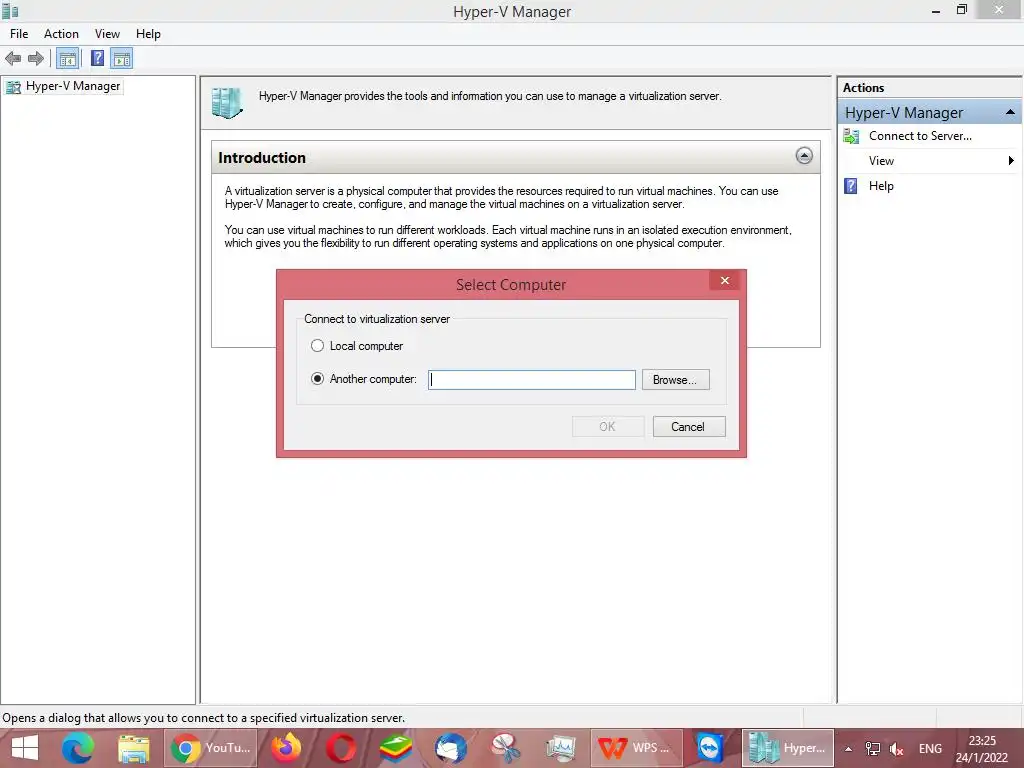Click the Browse... button

675,380
